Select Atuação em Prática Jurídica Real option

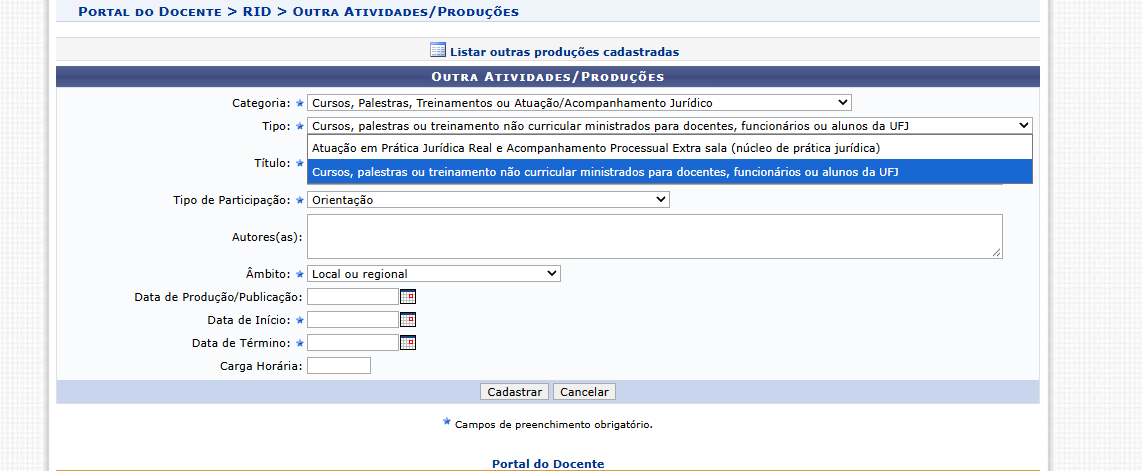click(669, 148)
